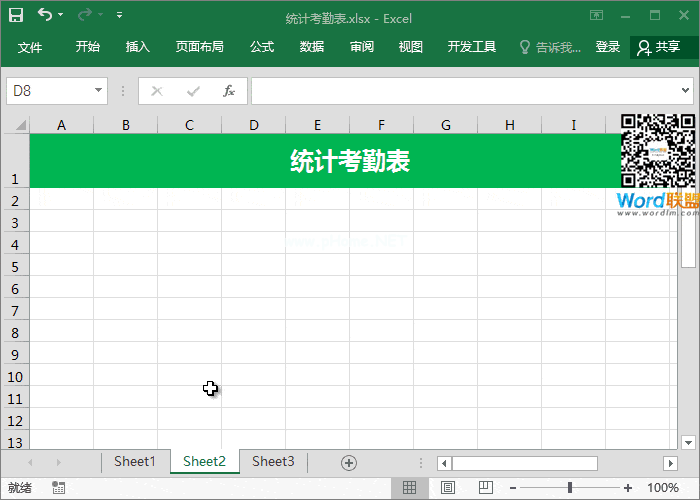Click inside the formula bar input

(x=464, y=91)
